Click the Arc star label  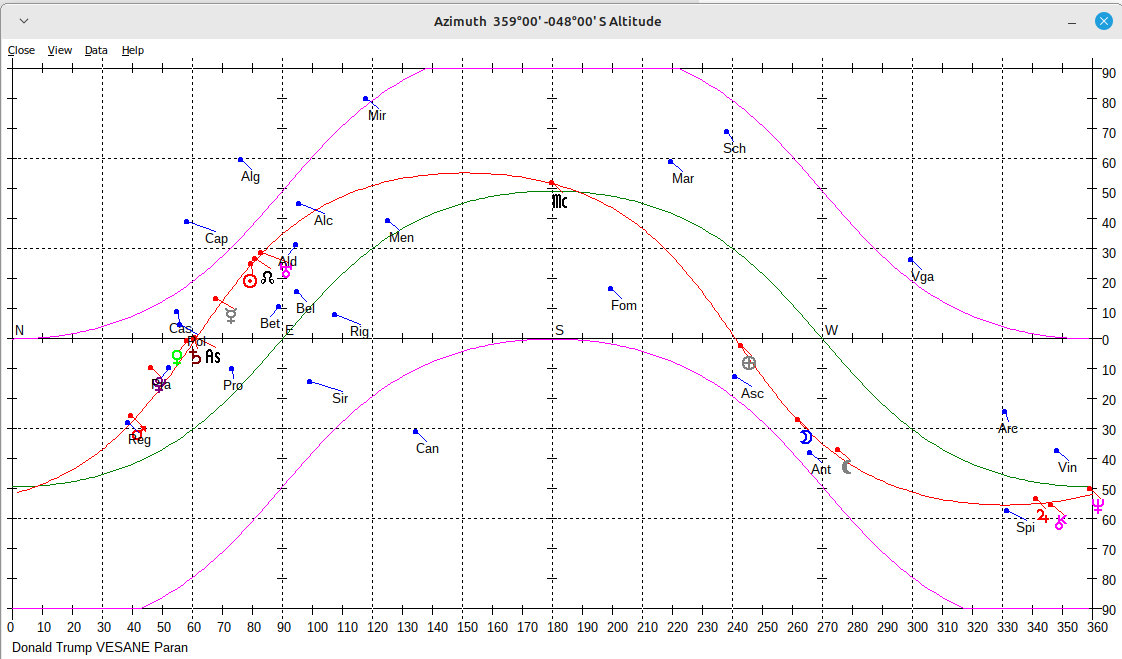pyautogui.click(x=1008, y=429)
